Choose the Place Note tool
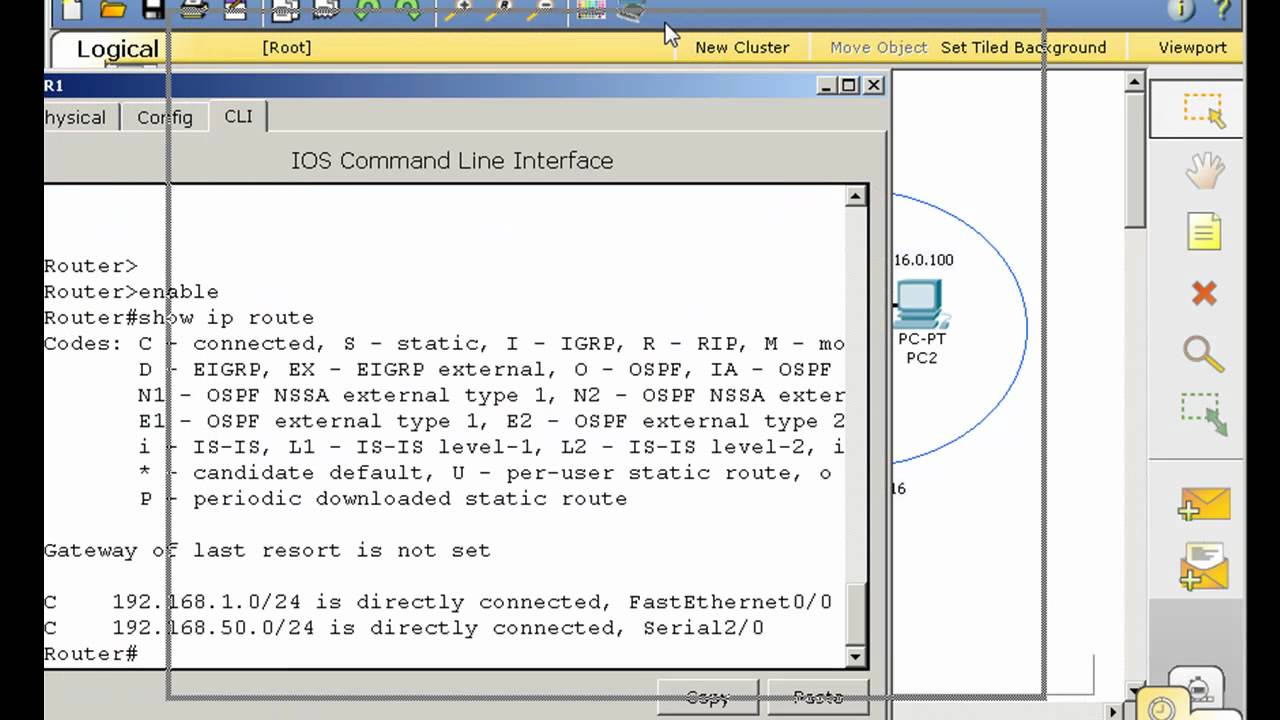Screen dimensions: 1280x720 tap(1203, 232)
